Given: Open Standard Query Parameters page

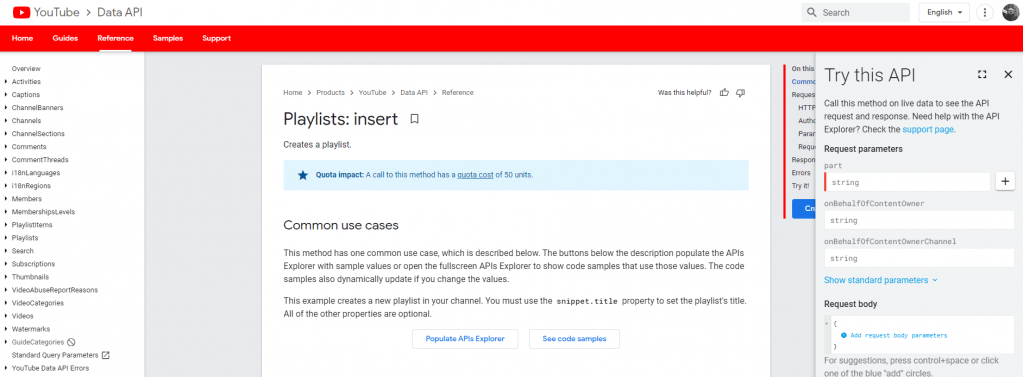Looking at the screenshot, I should coord(55,355).
